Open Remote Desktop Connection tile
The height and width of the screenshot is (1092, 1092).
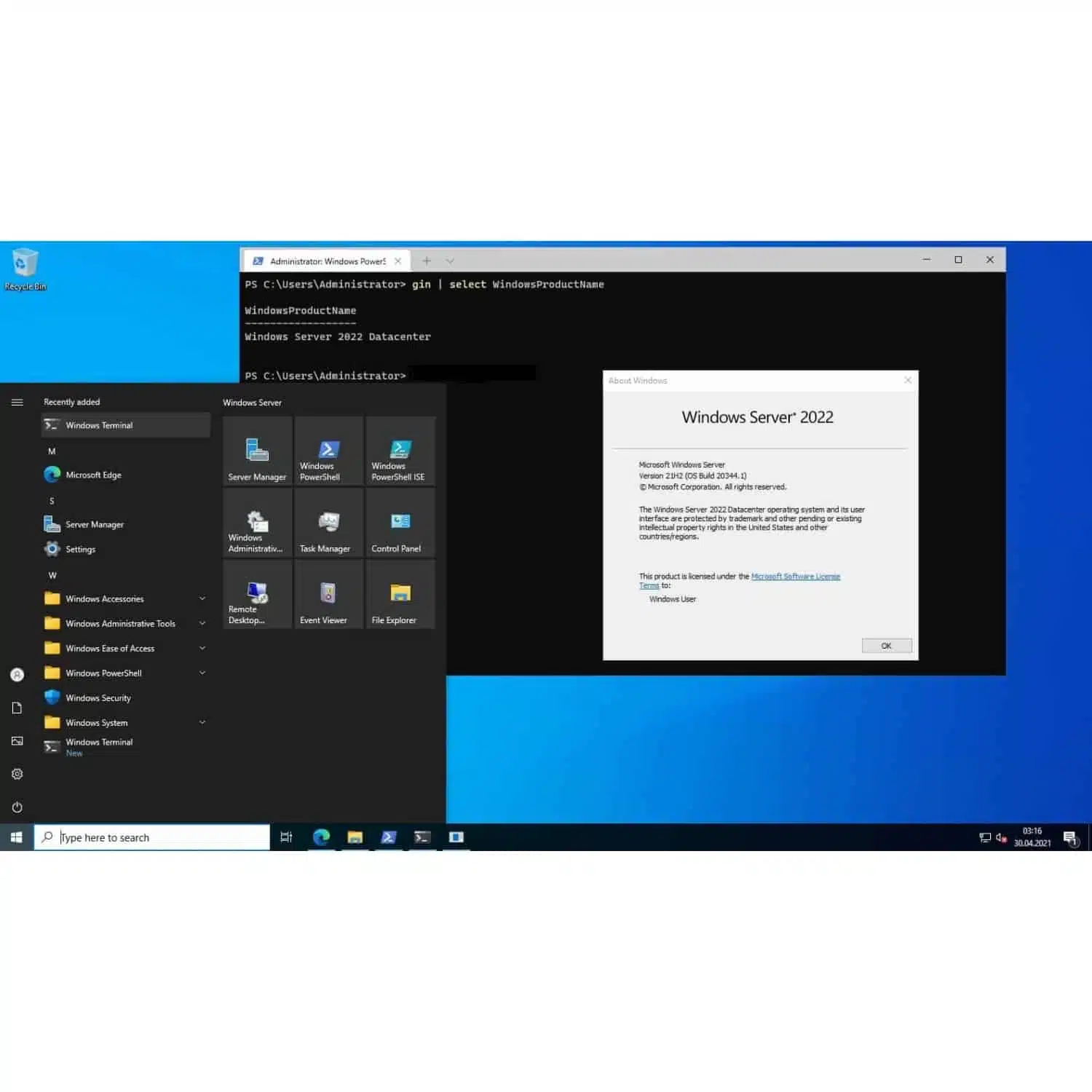coord(258,594)
